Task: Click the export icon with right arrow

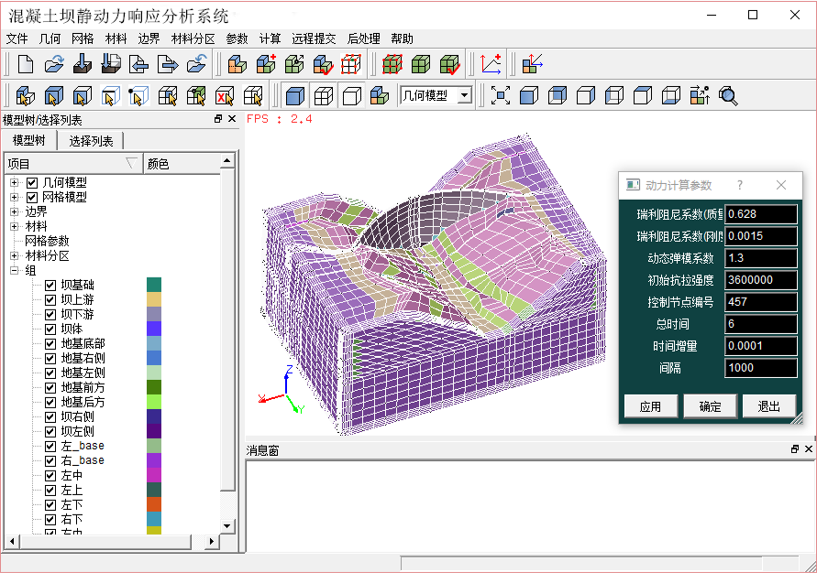Action: pos(167,64)
